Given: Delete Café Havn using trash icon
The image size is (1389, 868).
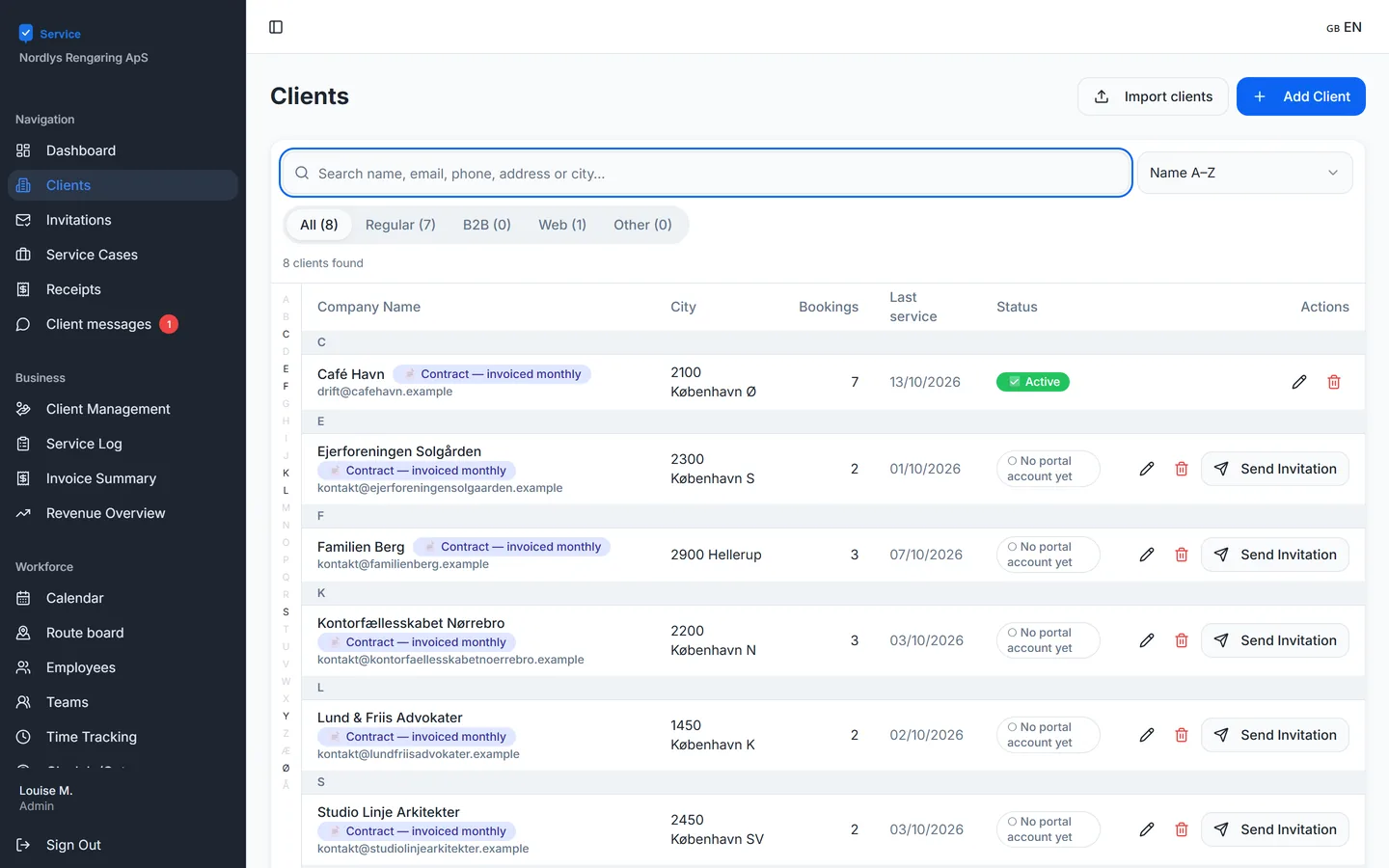Looking at the screenshot, I should [x=1334, y=382].
